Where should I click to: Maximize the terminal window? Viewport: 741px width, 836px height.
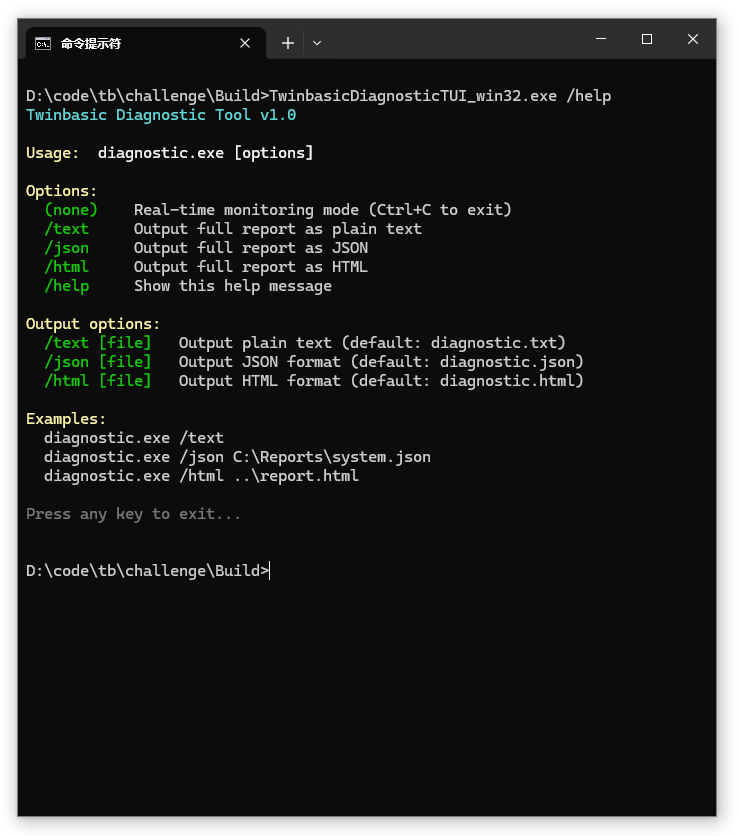click(647, 39)
